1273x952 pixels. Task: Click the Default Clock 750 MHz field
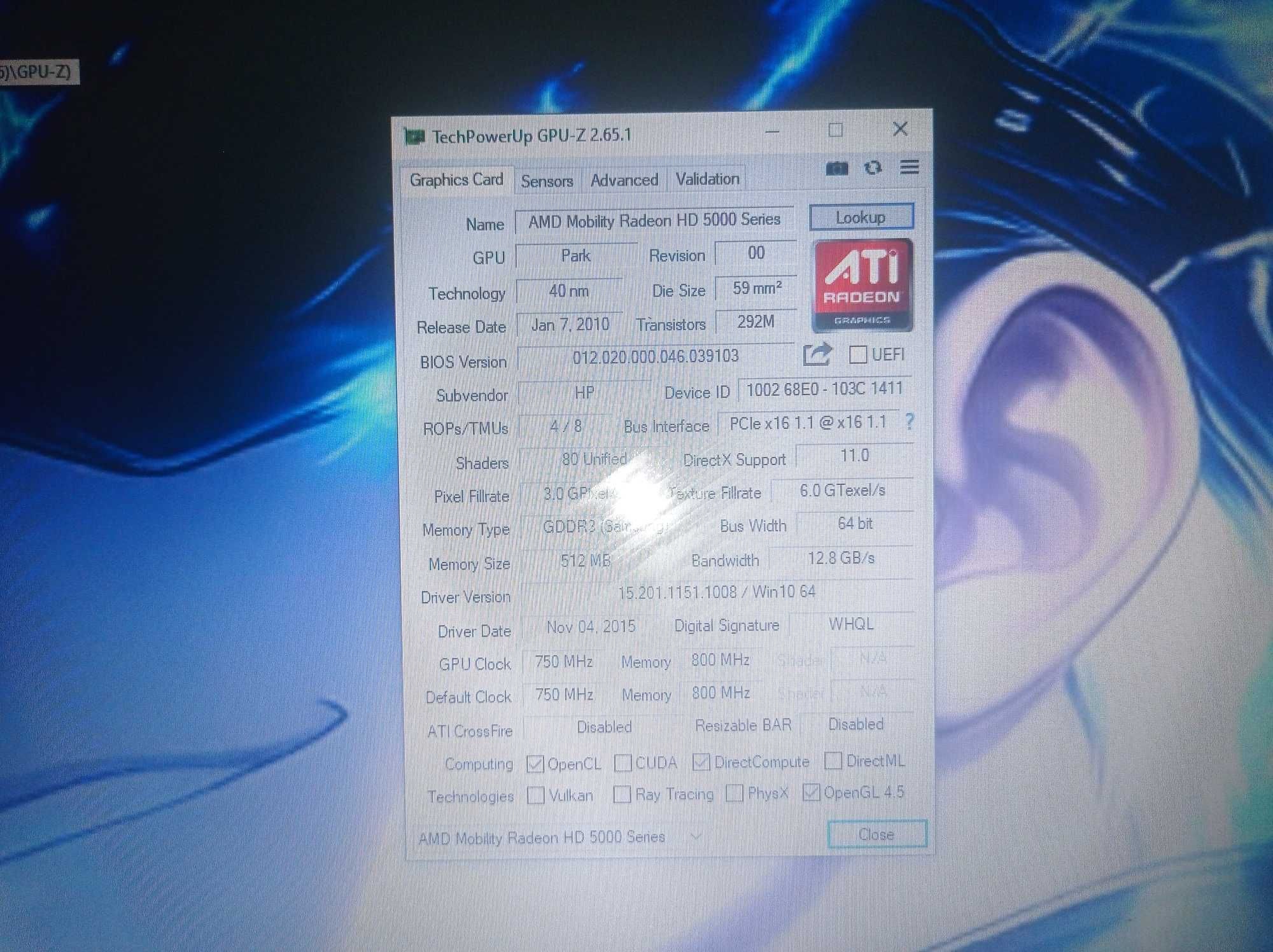click(565, 694)
